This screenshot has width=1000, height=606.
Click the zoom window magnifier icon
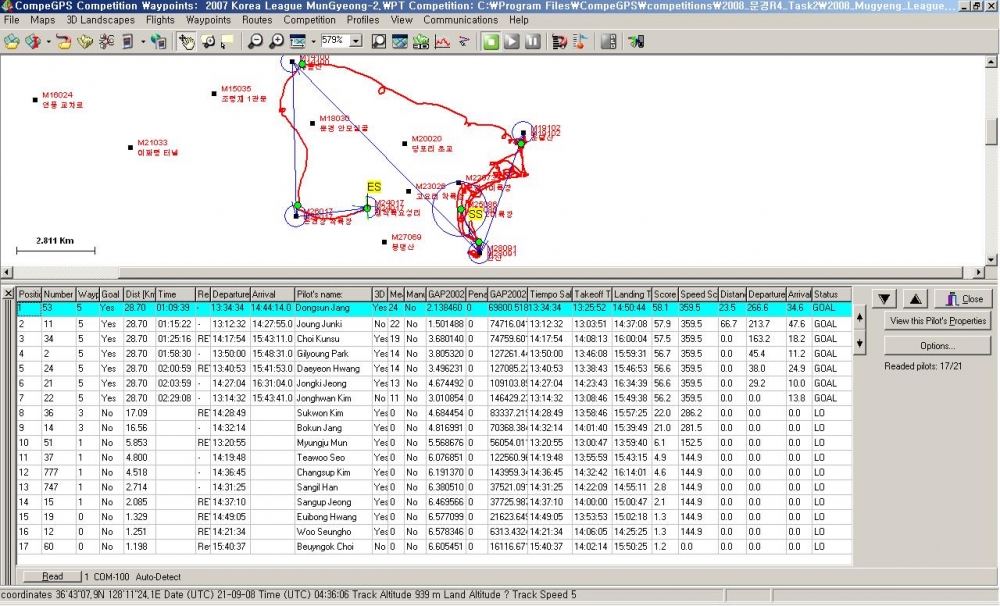[x=379, y=42]
